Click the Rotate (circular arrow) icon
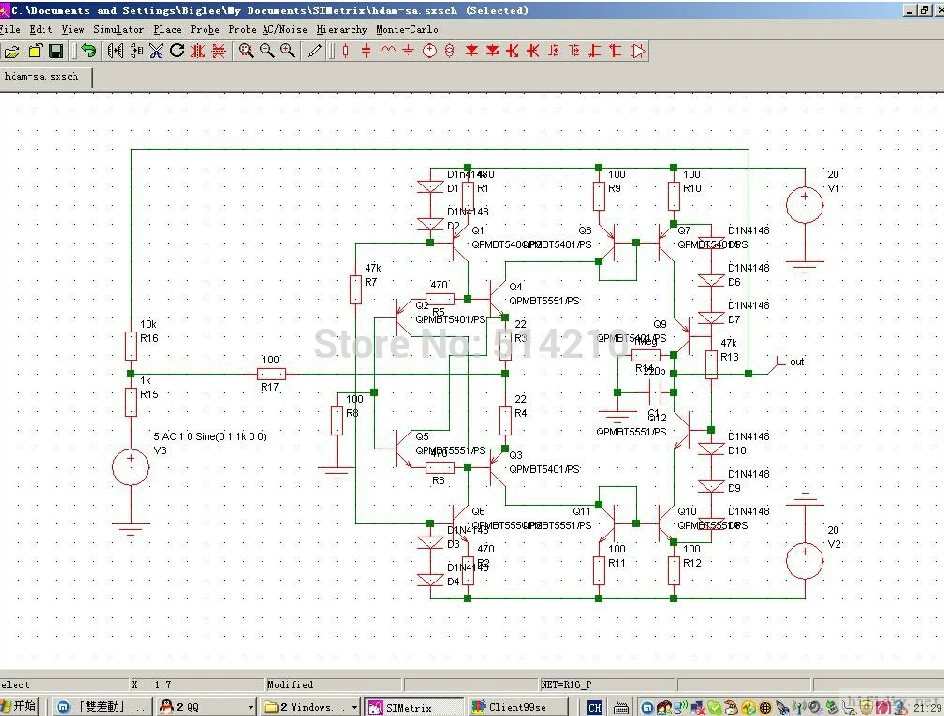This screenshot has width=944, height=716. pyautogui.click(x=177, y=51)
